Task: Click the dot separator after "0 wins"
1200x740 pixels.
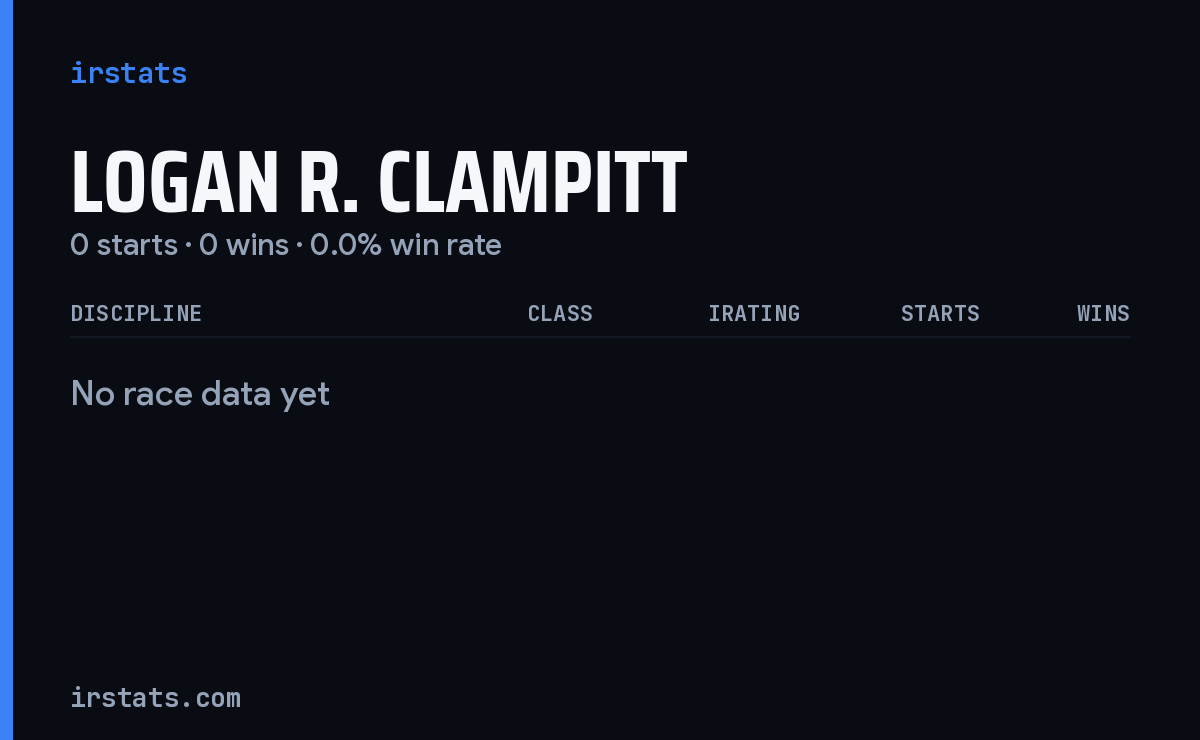Action: point(299,246)
